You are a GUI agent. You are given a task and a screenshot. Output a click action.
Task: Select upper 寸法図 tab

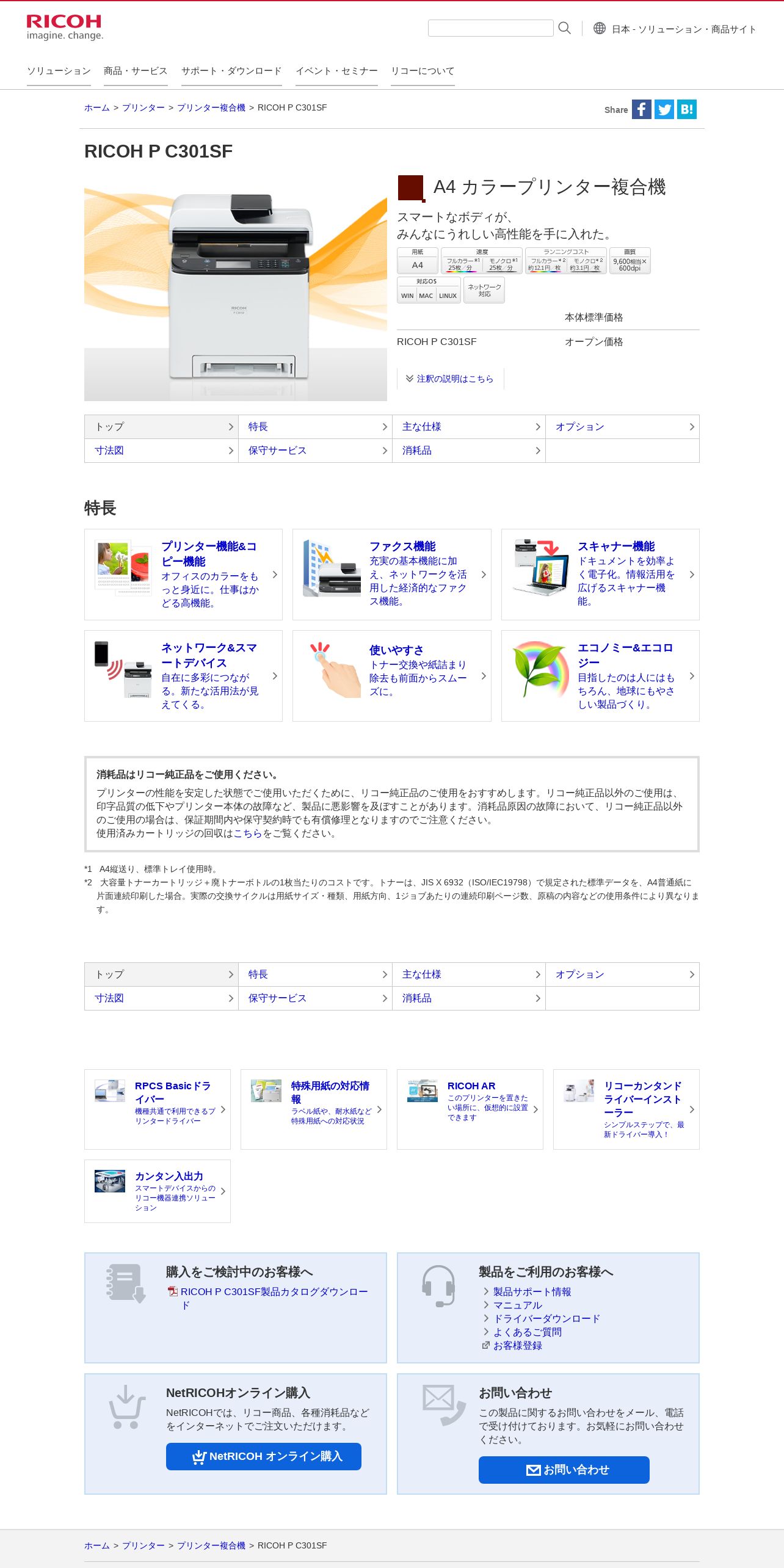pyautogui.click(x=161, y=451)
